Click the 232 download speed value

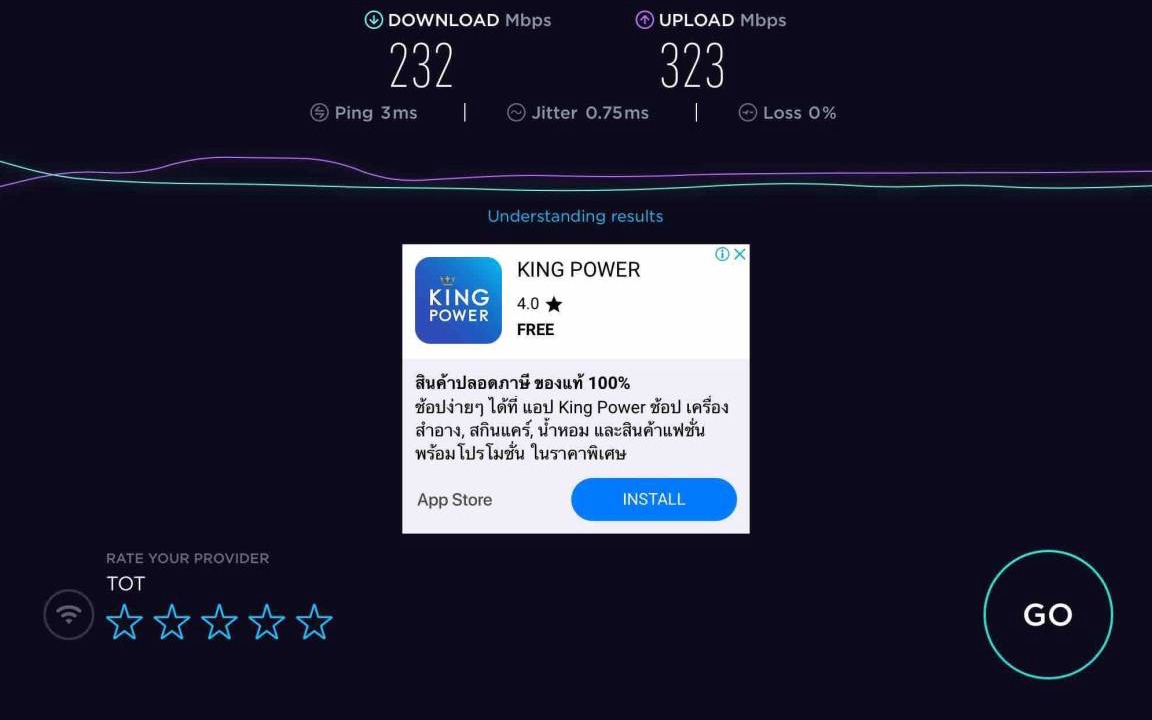[x=422, y=65]
